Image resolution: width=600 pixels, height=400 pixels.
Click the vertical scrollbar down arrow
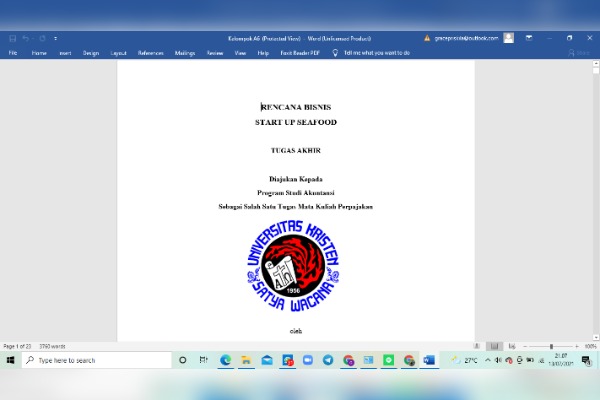coord(596,337)
